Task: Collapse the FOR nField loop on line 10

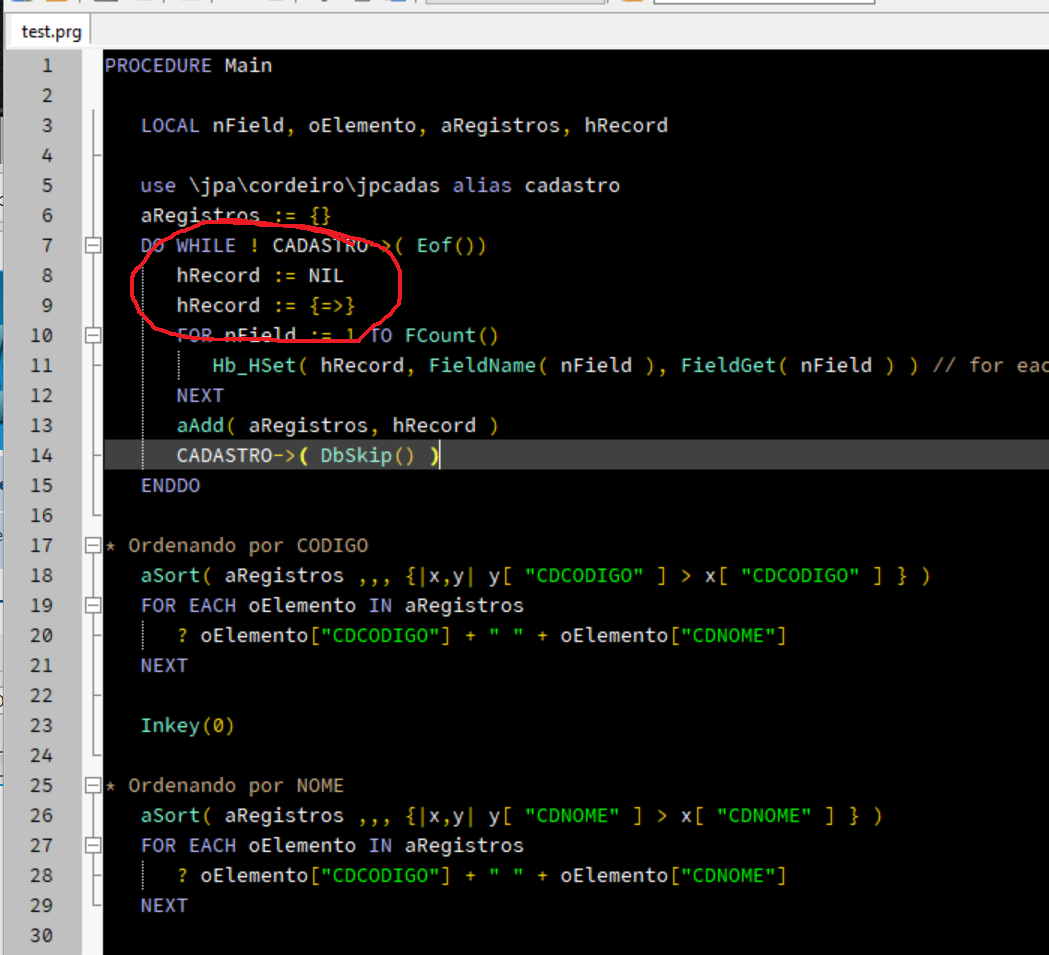Action: tap(93, 335)
